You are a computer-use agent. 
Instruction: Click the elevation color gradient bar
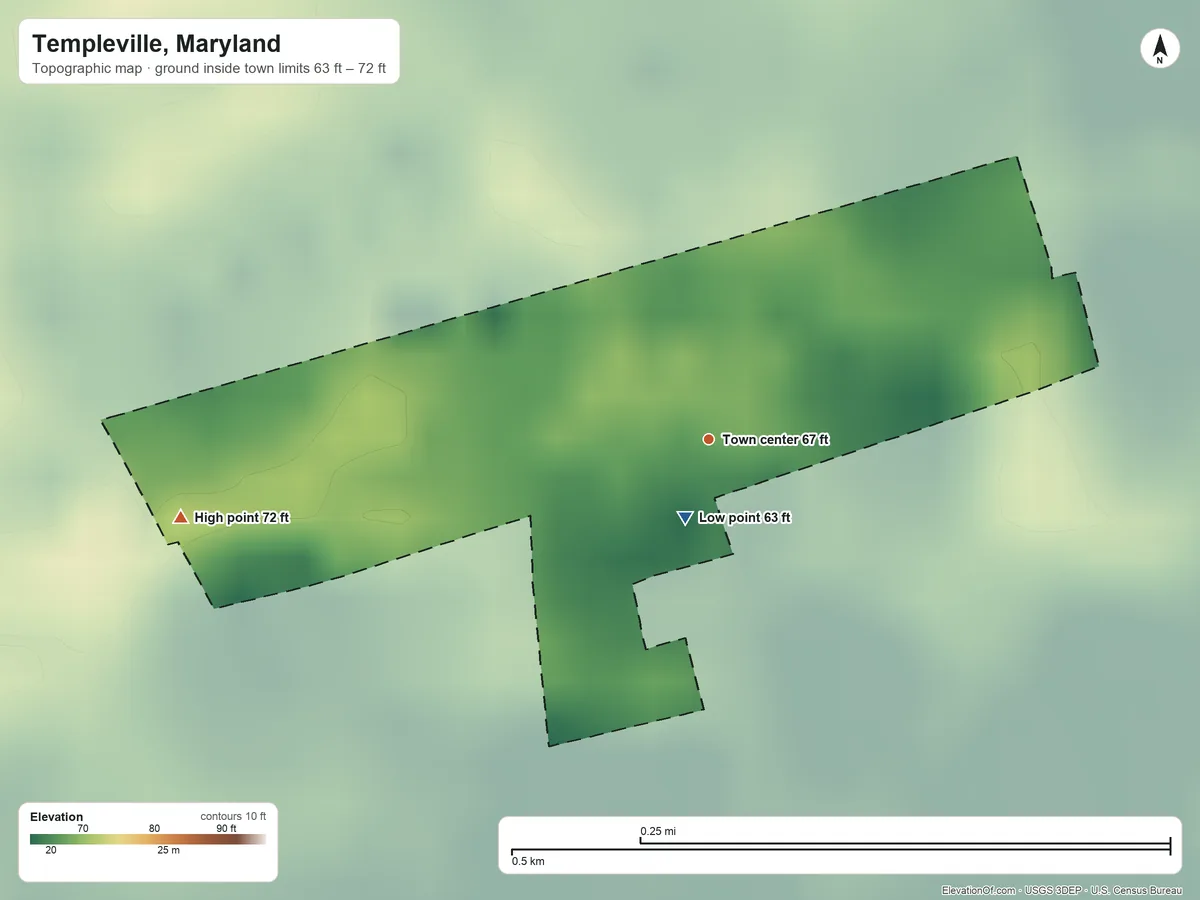(x=148, y=839)
